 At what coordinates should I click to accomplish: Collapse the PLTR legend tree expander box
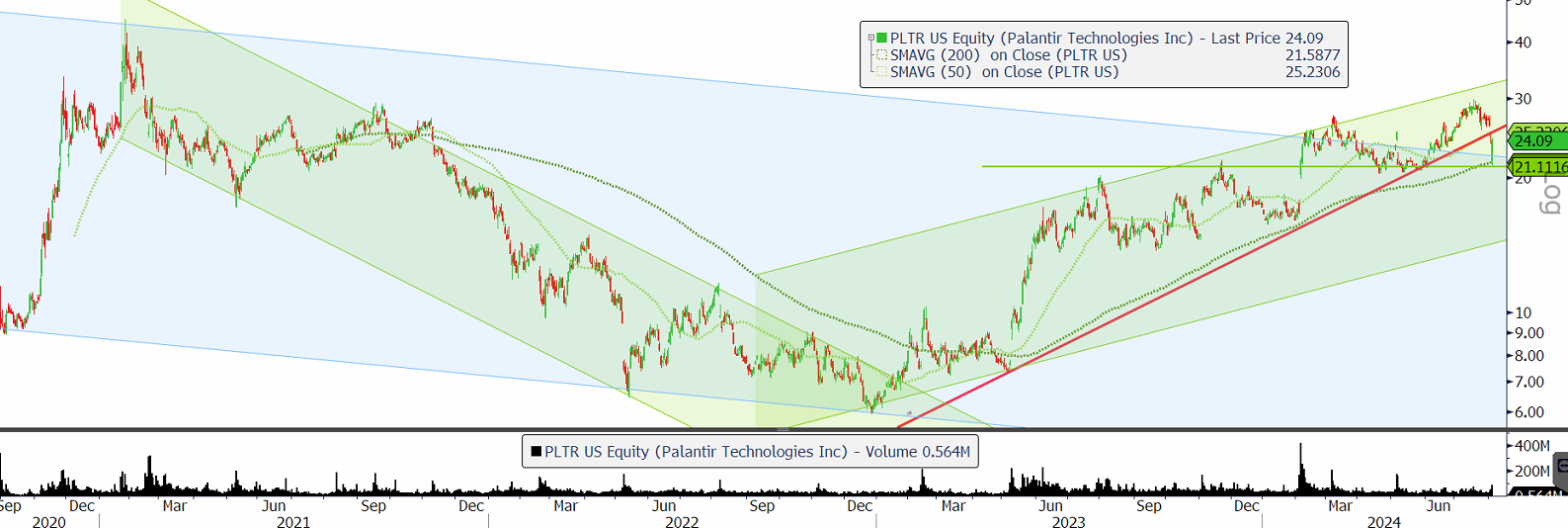click(871, 39)
